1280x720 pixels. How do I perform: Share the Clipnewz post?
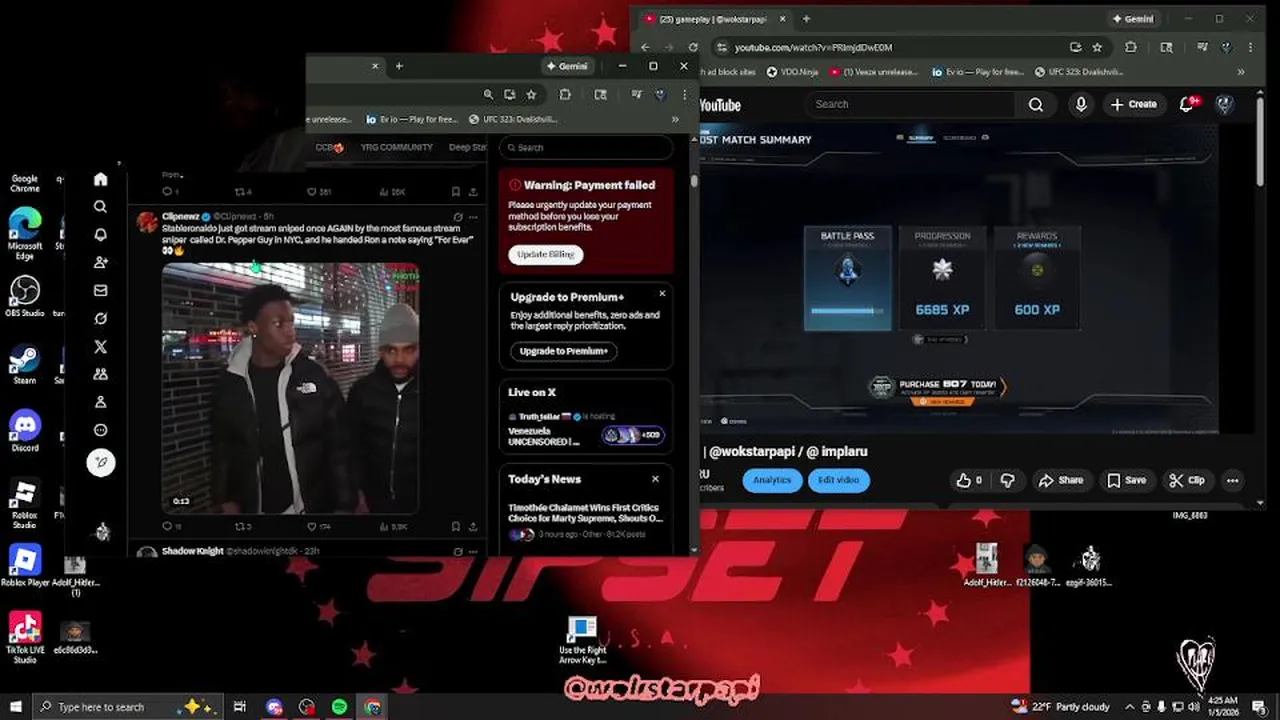click(473, 526)
